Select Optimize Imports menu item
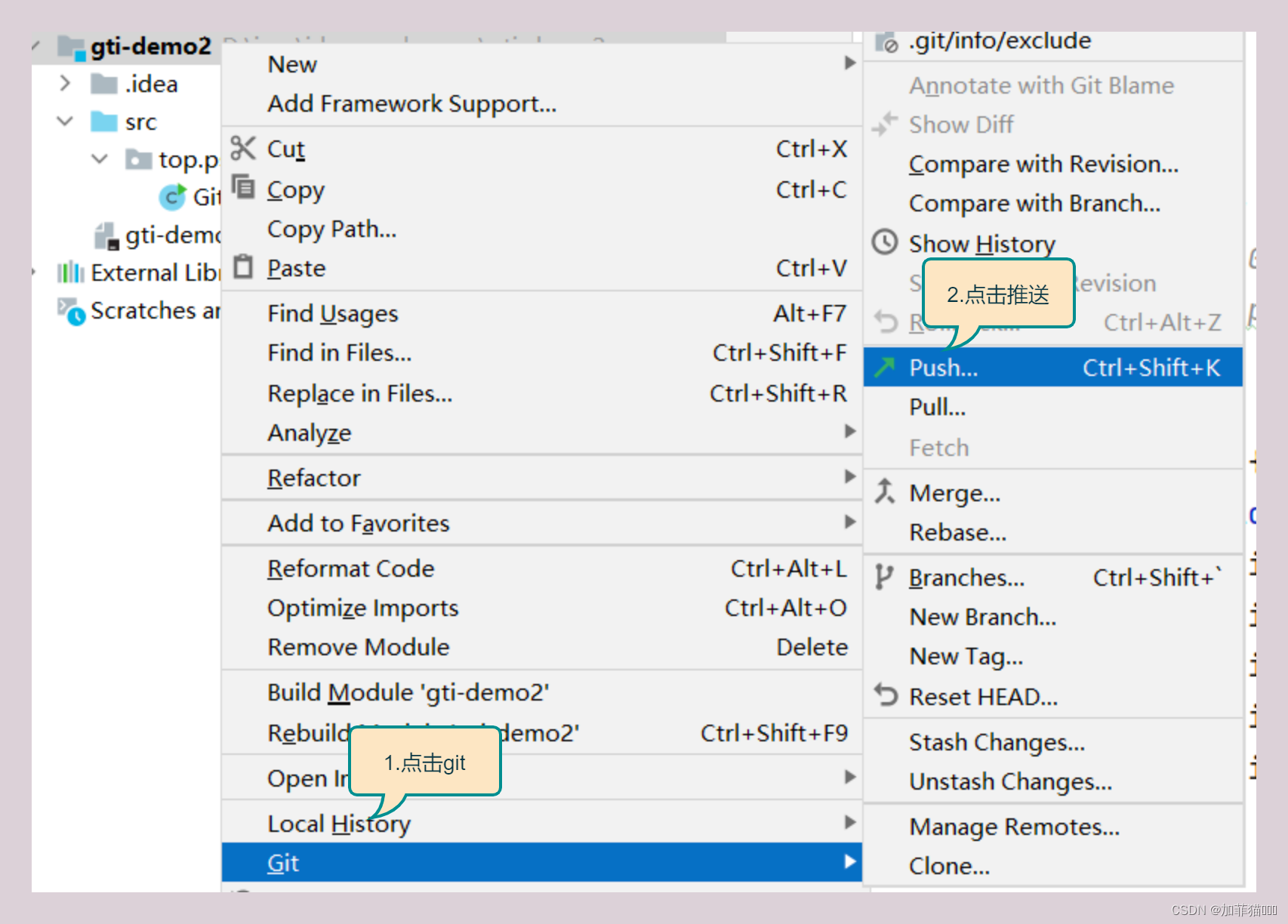1288x924 pixels. tap(542, 608)
